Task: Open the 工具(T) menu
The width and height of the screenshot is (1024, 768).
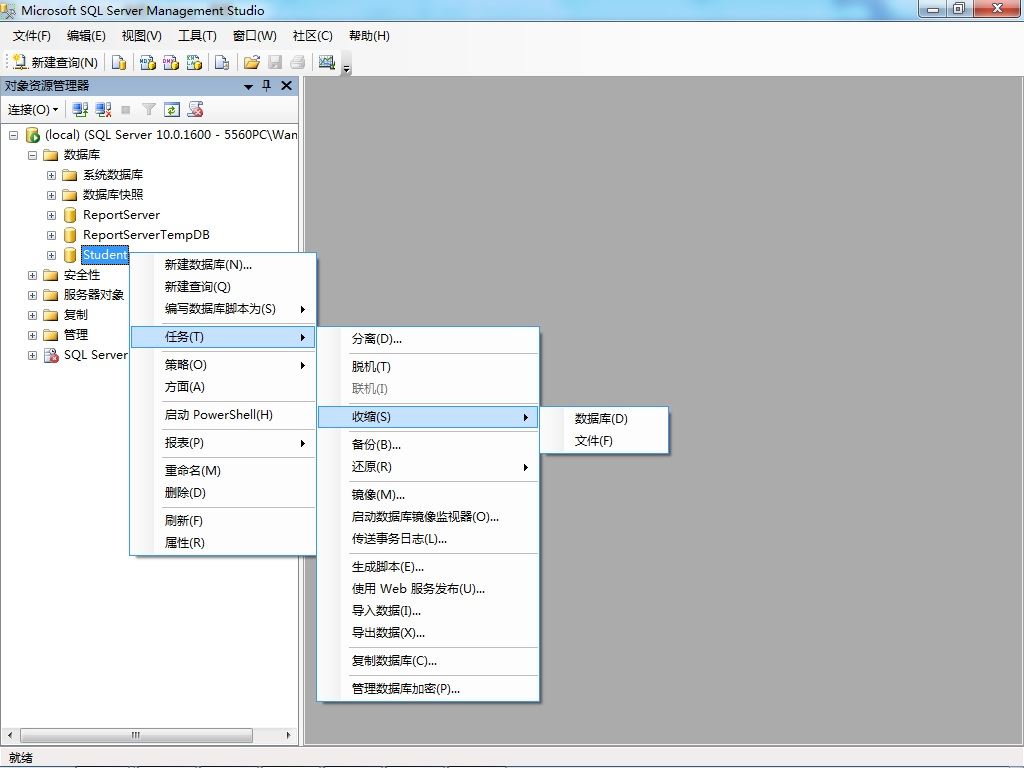Action: click(197, 36)
